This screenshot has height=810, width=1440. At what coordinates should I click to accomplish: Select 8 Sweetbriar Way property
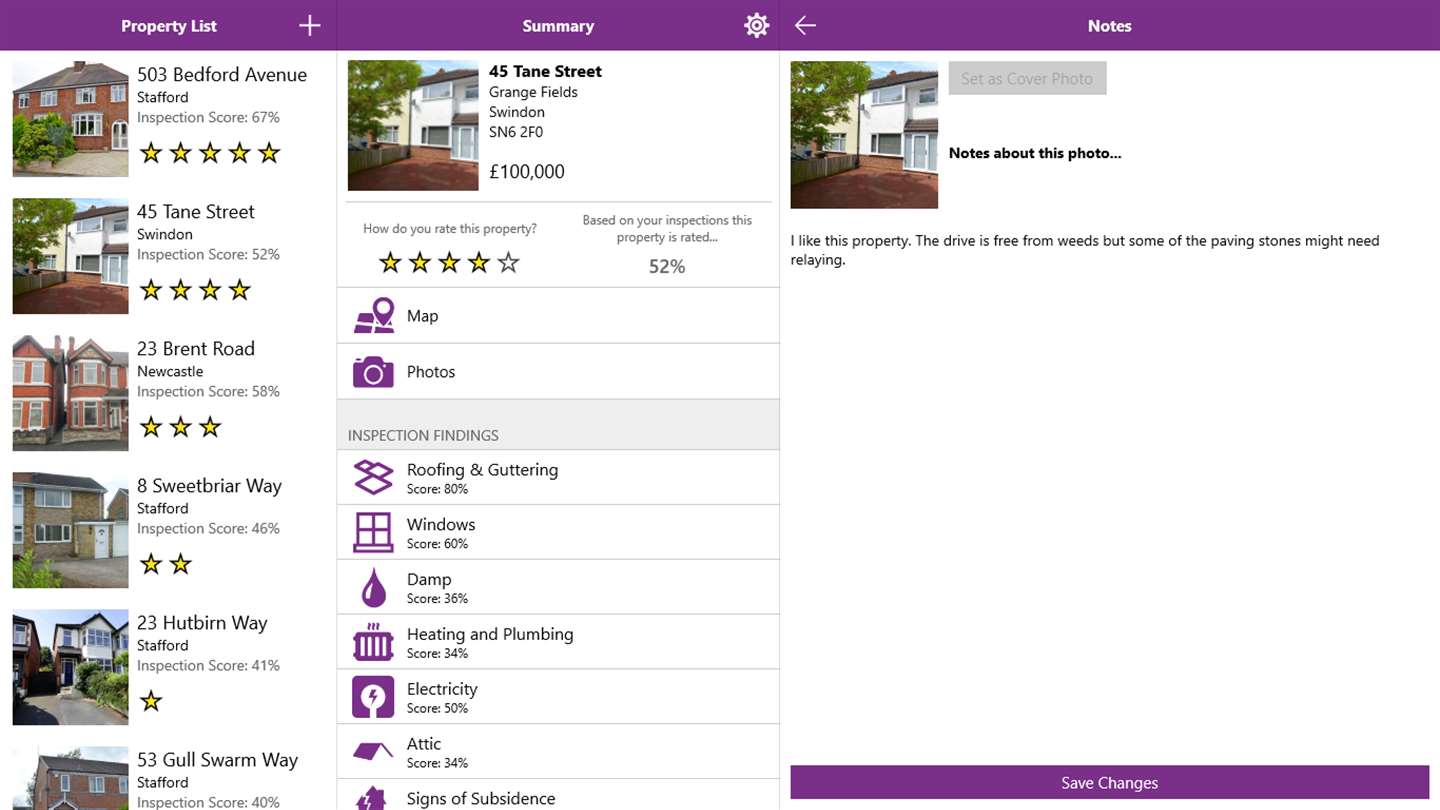(x=168, y=530)
